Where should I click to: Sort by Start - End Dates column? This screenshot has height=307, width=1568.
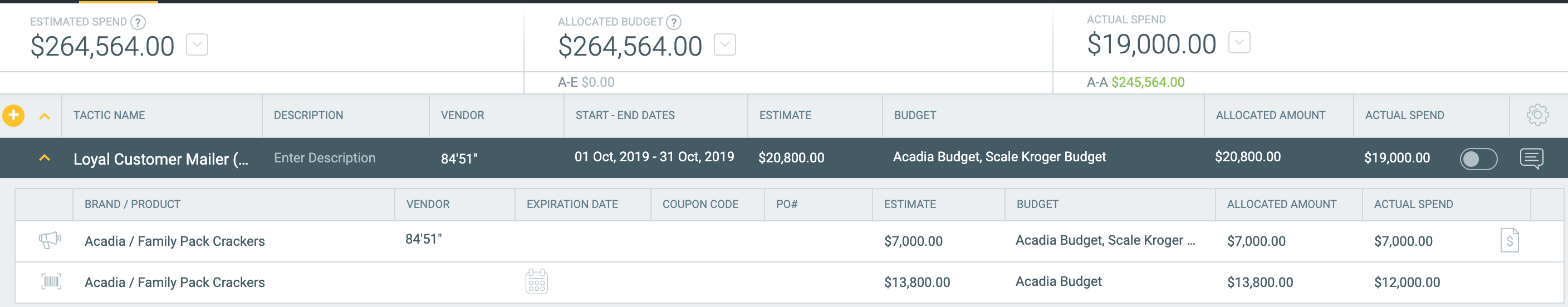(625, 116)
